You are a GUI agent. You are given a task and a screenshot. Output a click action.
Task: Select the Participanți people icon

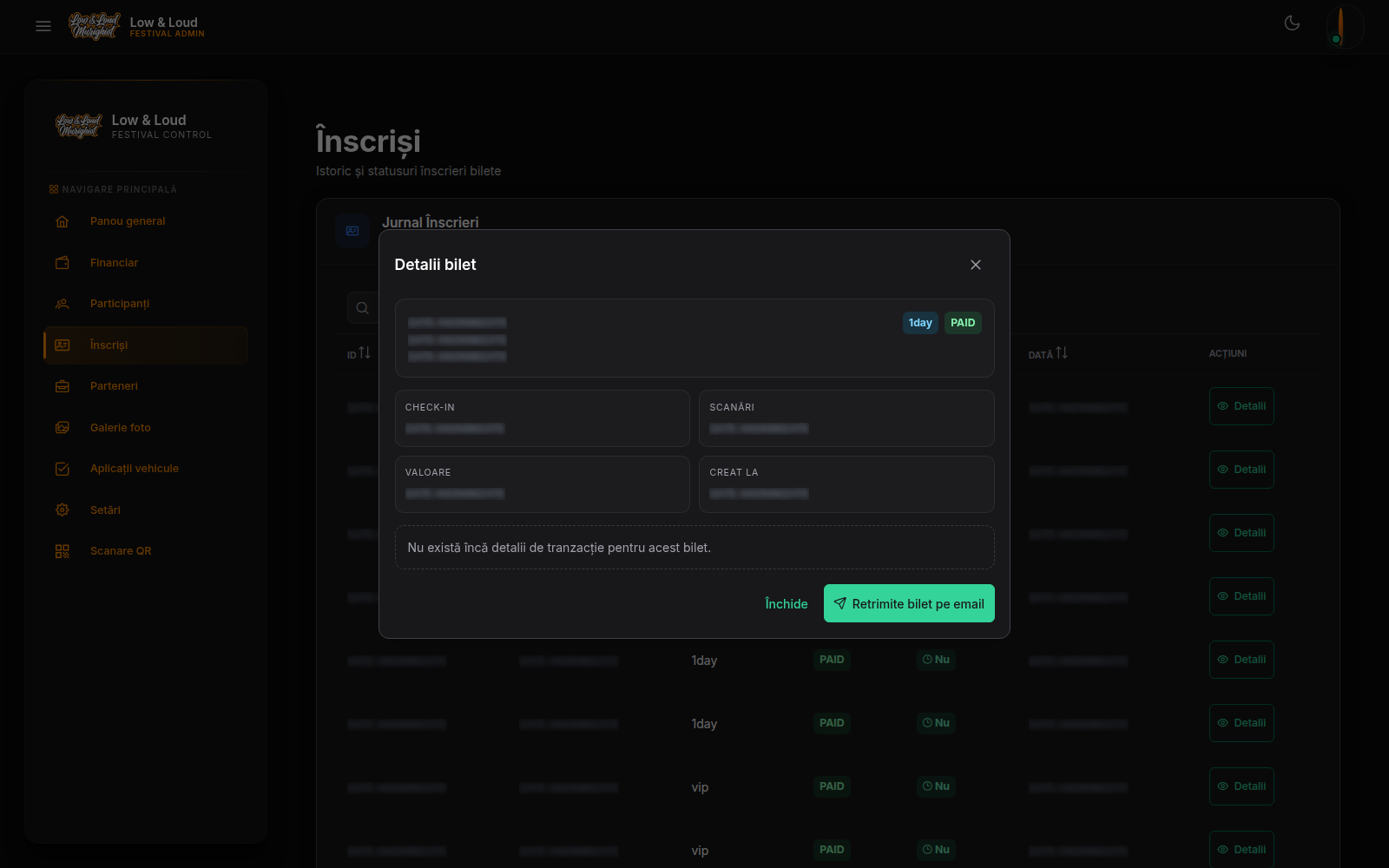63,304
